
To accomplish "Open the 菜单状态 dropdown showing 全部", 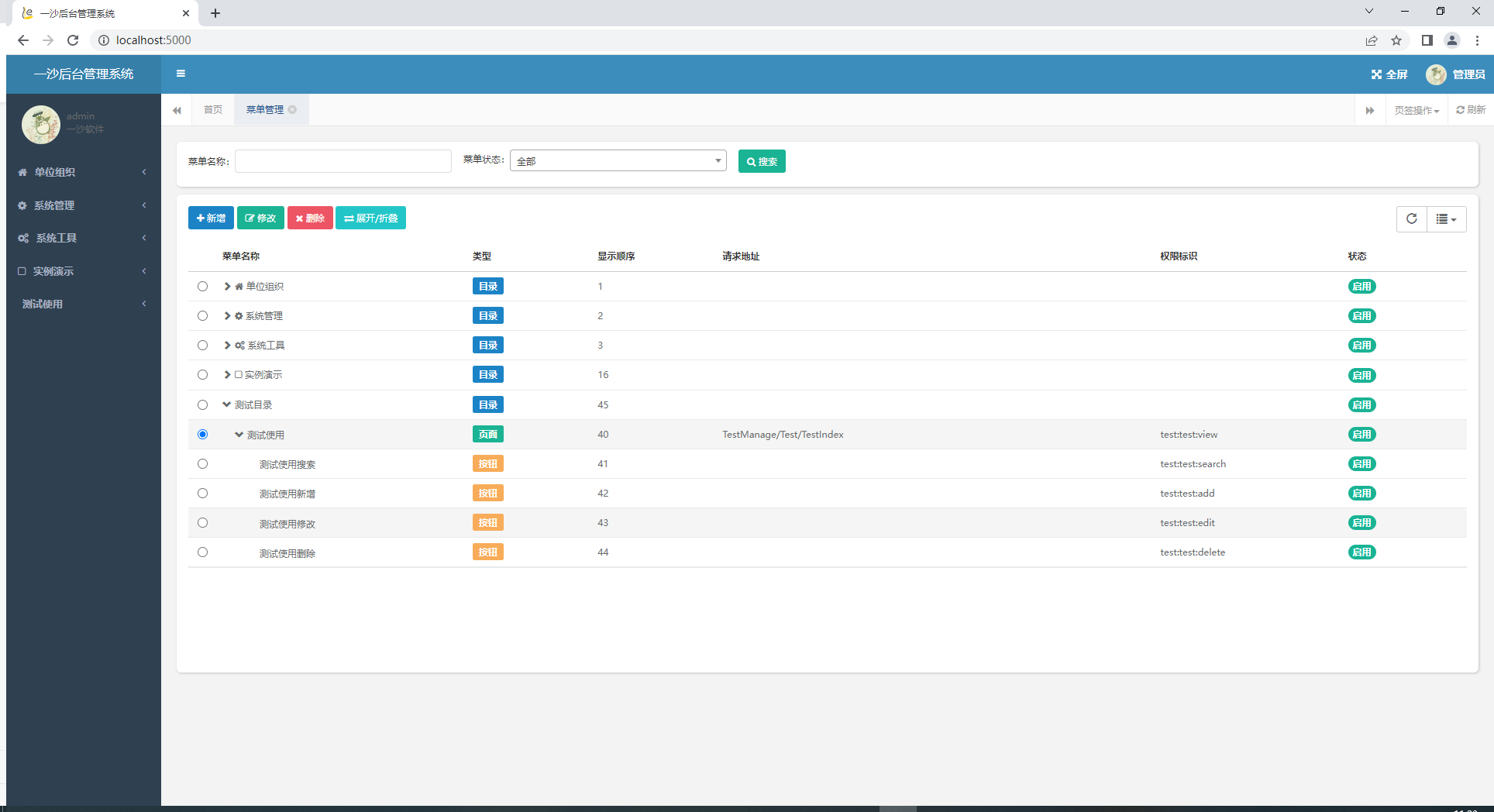I will [618, 160].
